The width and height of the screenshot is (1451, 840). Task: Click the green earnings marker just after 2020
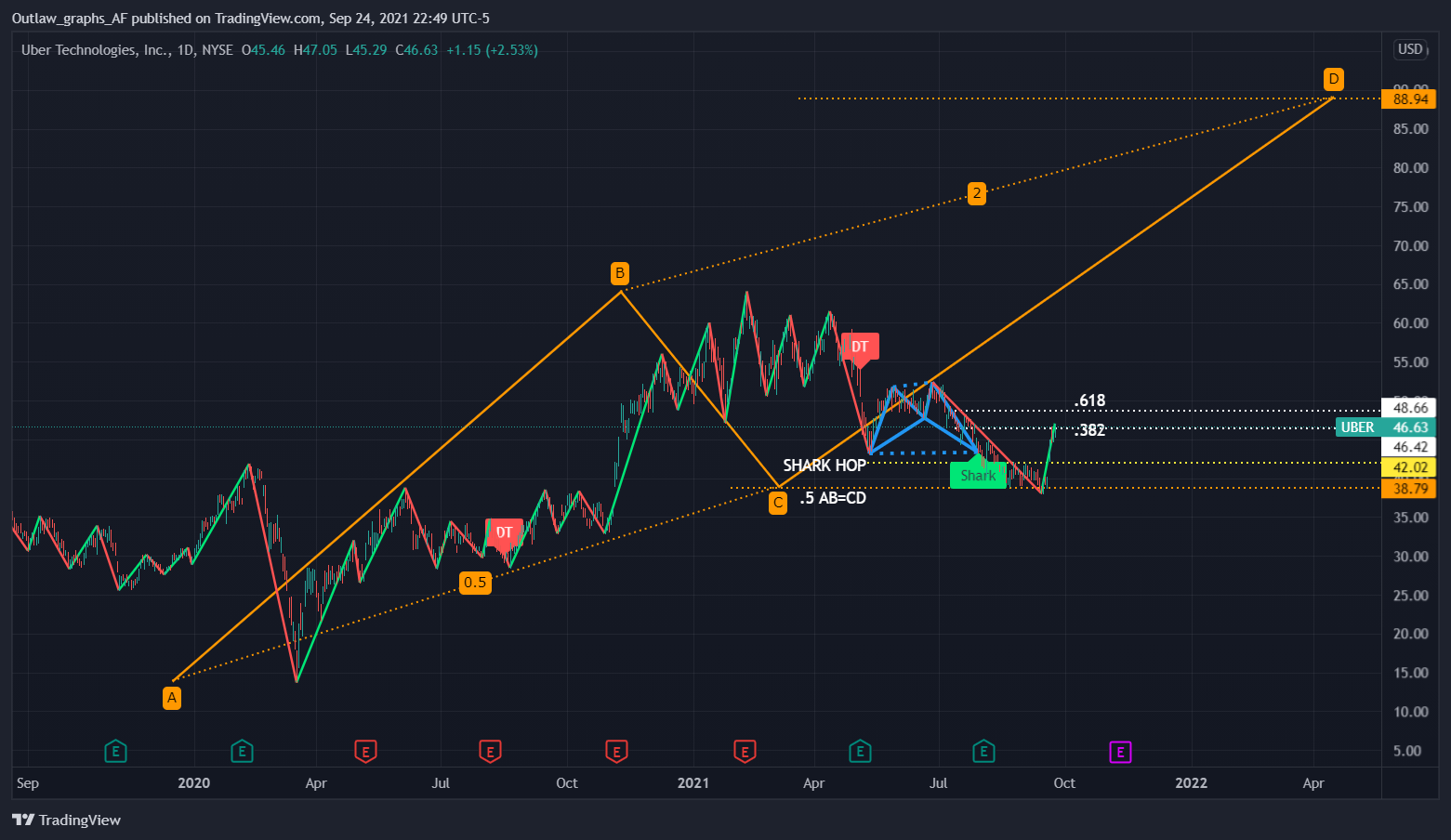(x=242, y=751)
